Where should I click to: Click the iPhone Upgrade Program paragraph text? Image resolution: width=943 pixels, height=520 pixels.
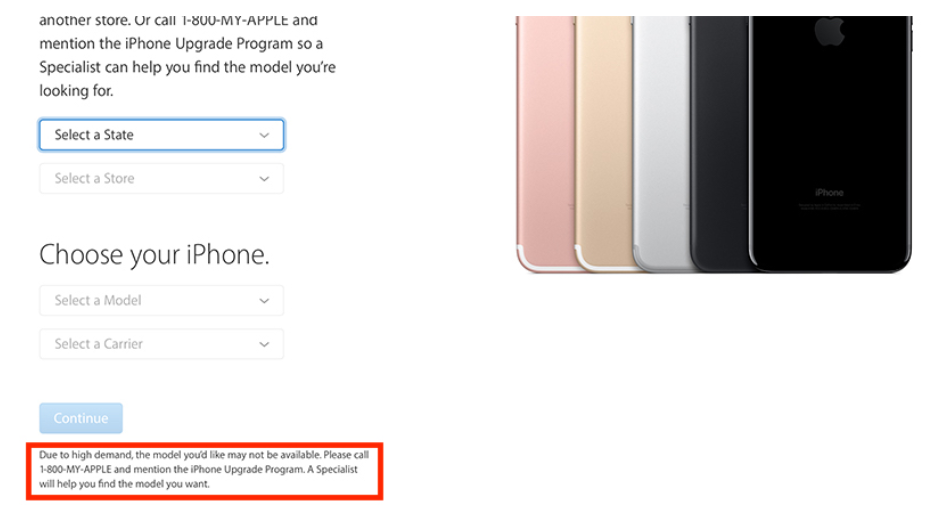point(188,55)
